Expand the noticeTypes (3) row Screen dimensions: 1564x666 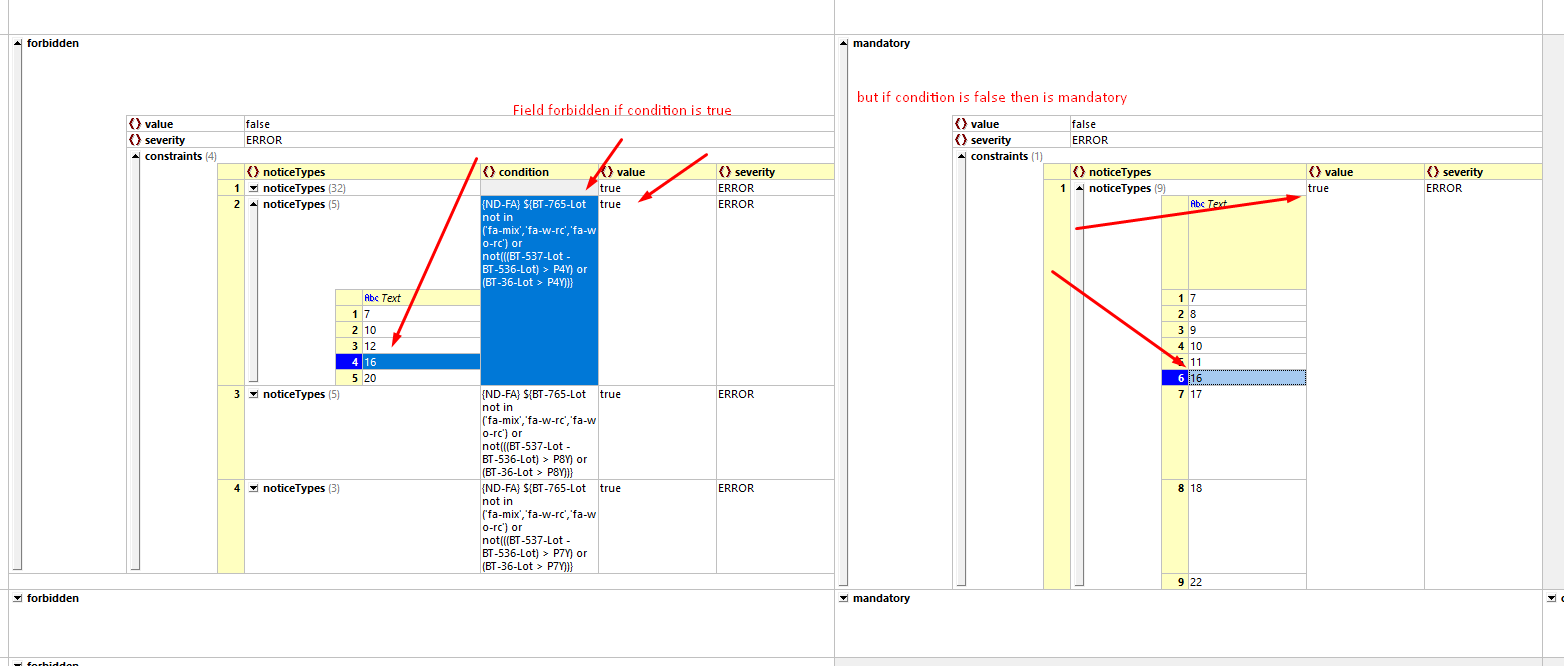click(x=254, y=488)
